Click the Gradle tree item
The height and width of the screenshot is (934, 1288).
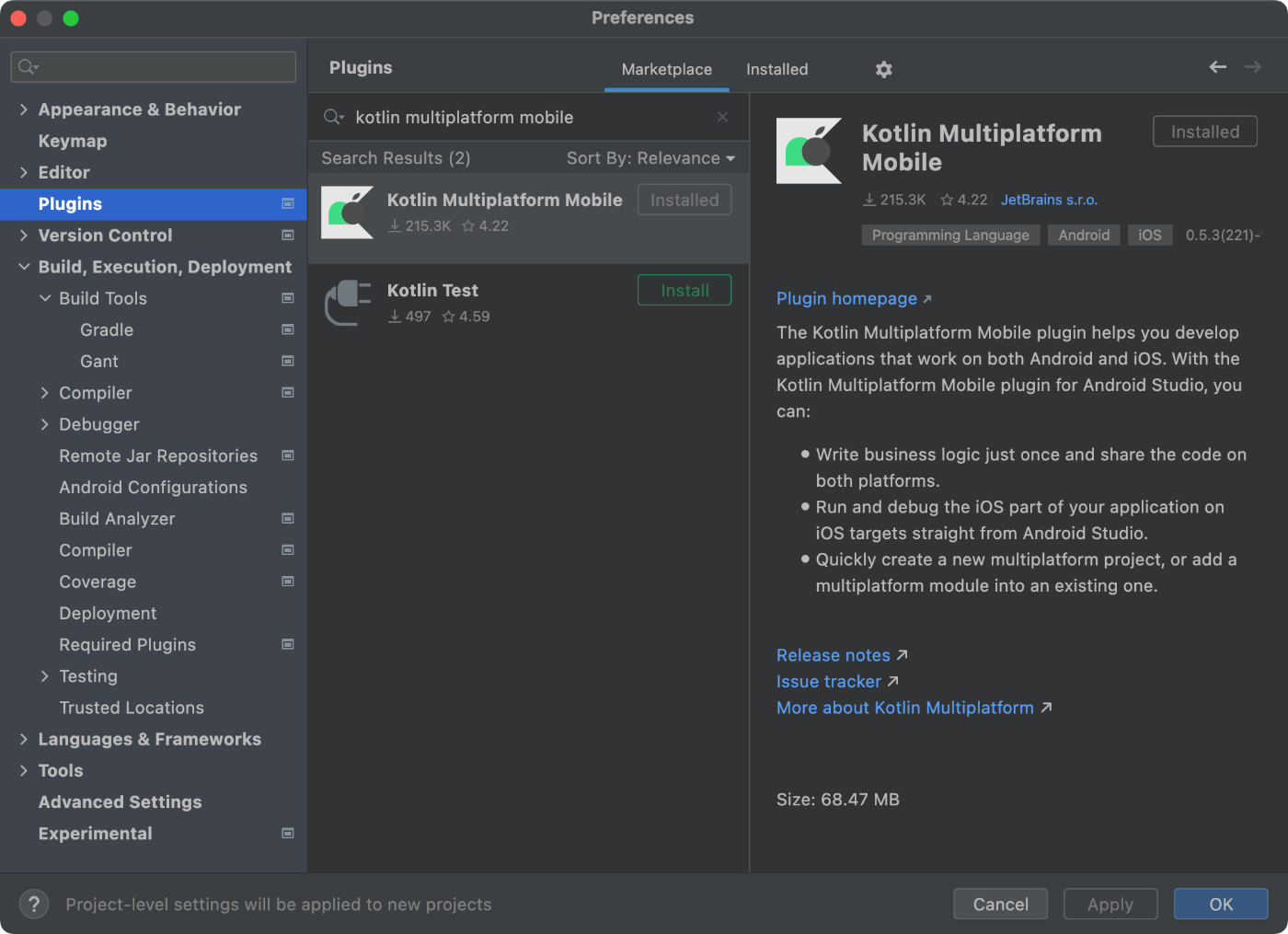107,329
